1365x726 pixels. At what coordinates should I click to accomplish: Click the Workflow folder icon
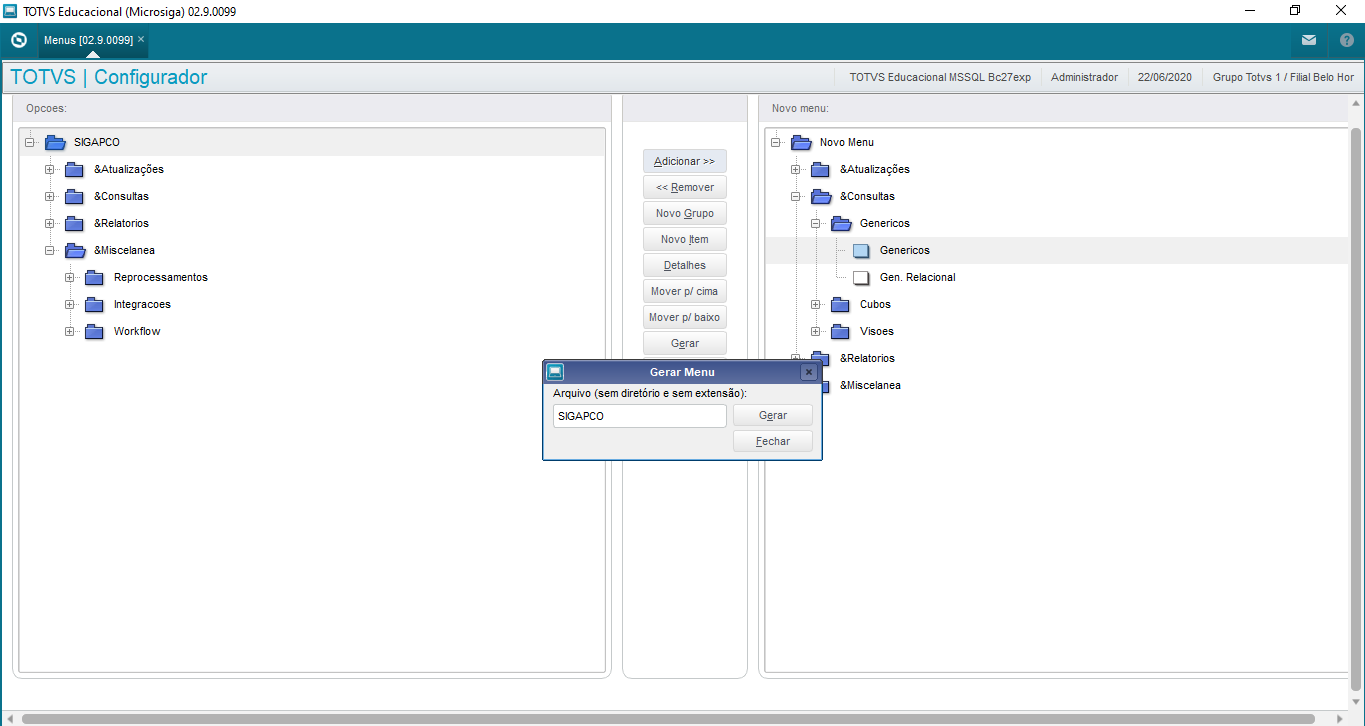pyautogui.click(x=95, y=331)
